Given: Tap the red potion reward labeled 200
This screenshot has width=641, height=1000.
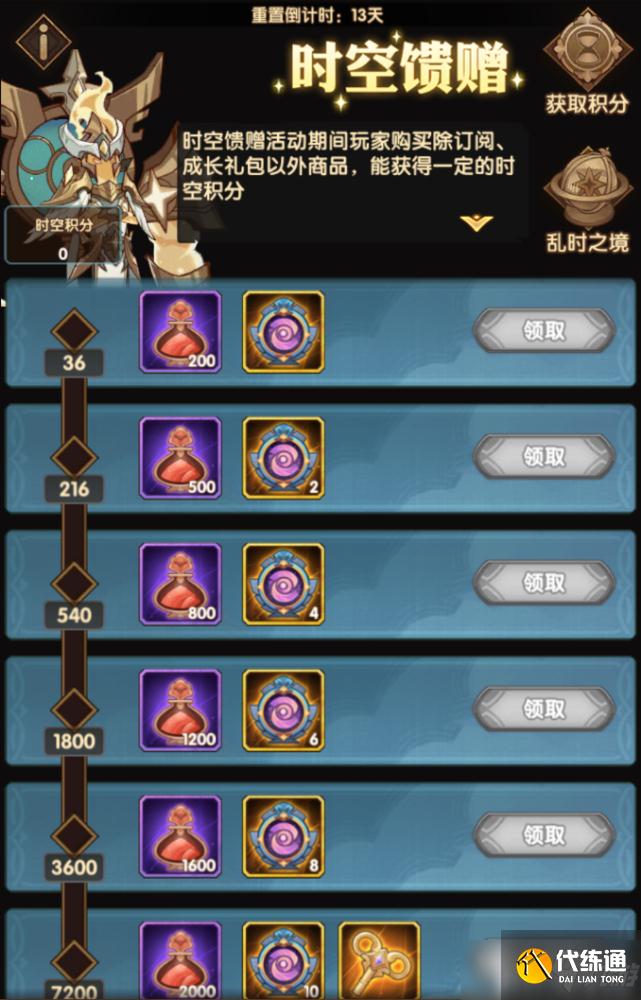Looking at the screenshot, I should pyautogui.click(x=181, y=332).
